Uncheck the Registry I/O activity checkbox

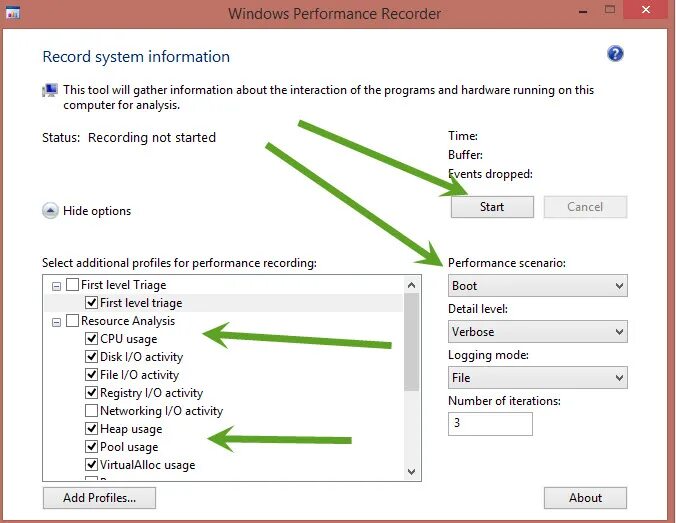91,392
